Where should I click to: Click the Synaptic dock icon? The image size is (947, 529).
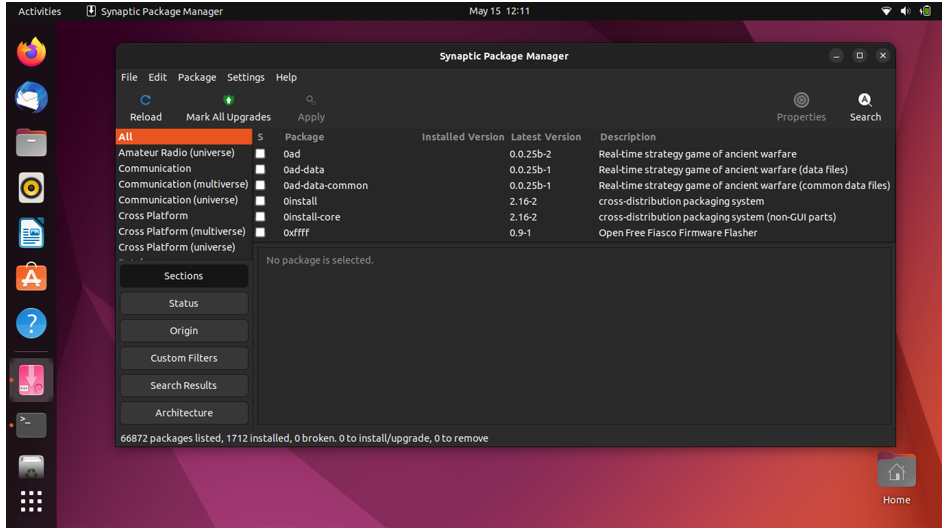click(x=31, y=380)
